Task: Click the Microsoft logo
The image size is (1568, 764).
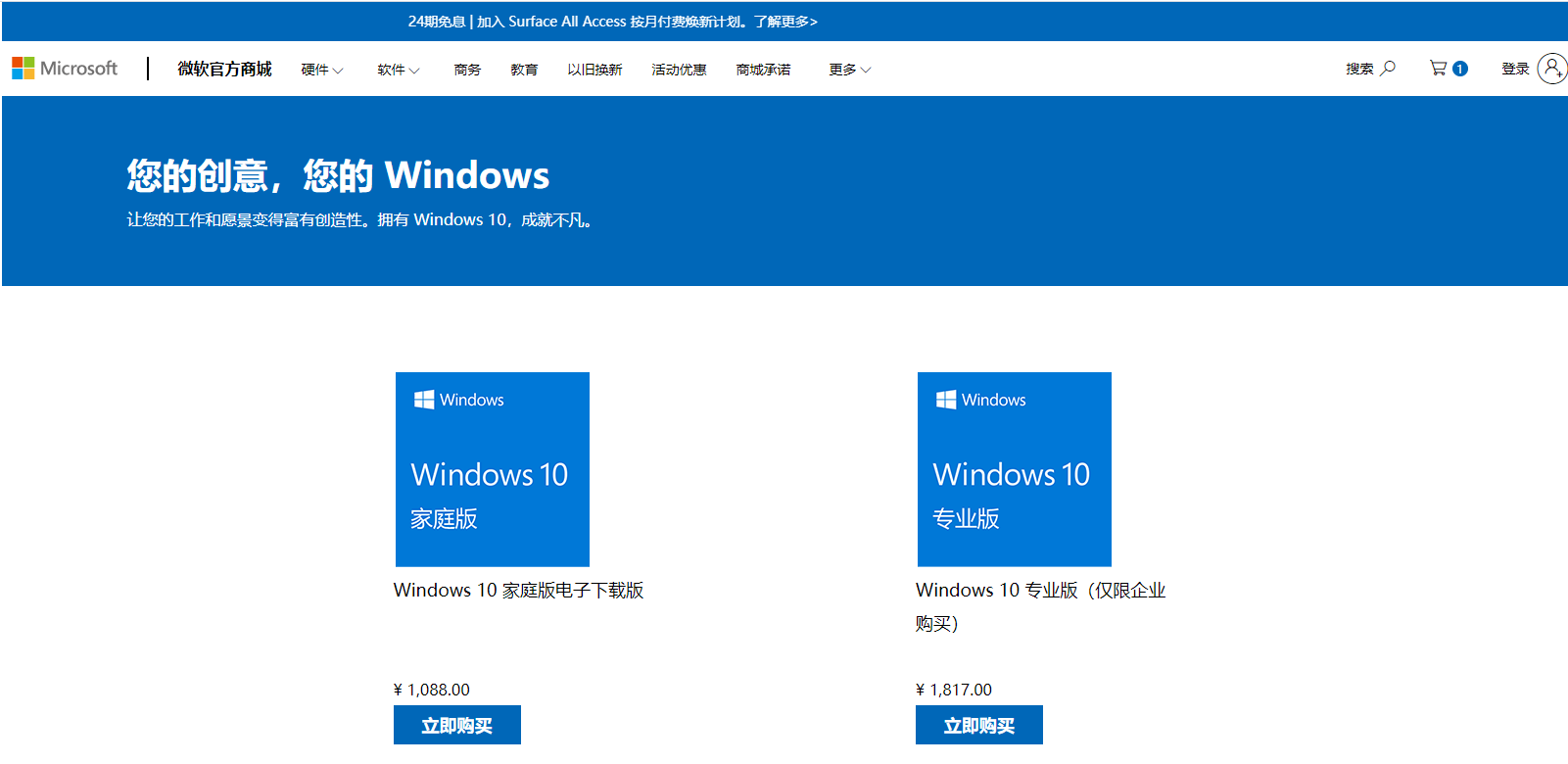Action: (65, 69)
